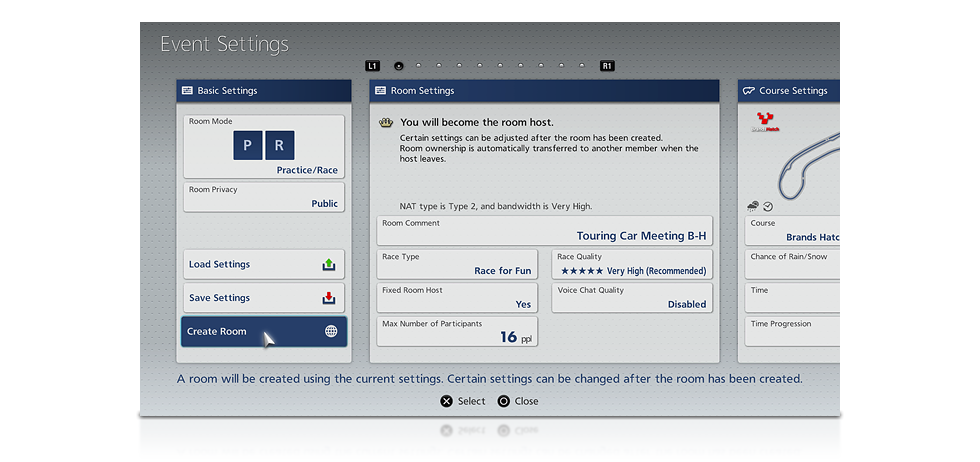This screenshot has height=462, width=980.
Task: Click the R1 next page icon
Action: (x=607, y=66)
